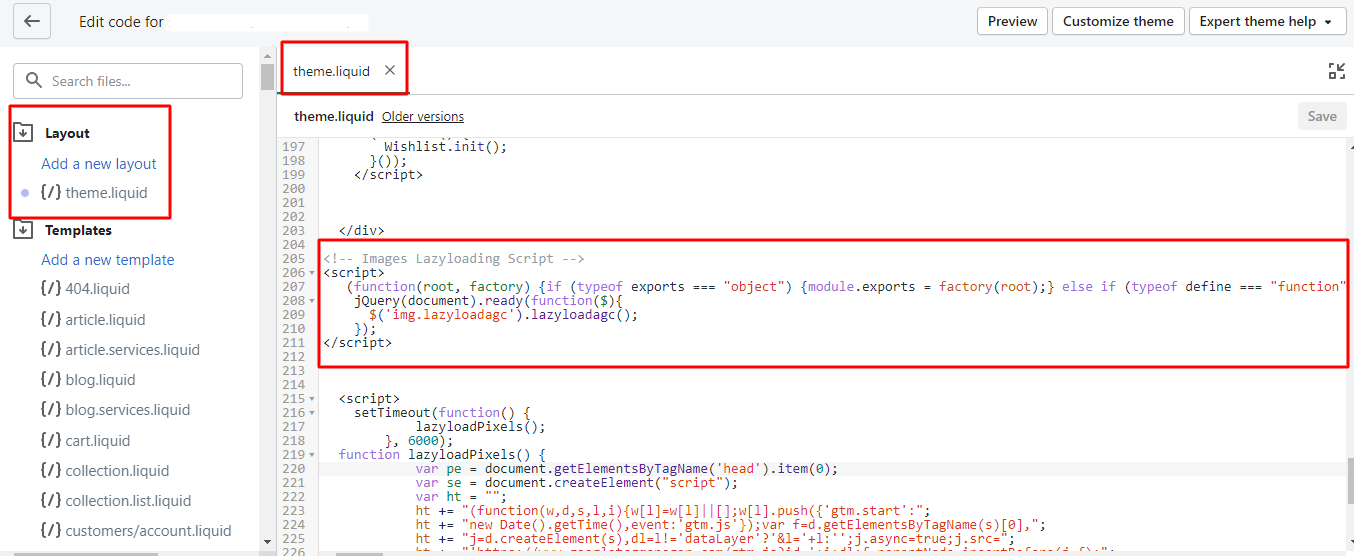Image resolution: width=1354 pixels, height=556 pixels.
Task: Click the Customize theme button
Action: pos(1118,21)
